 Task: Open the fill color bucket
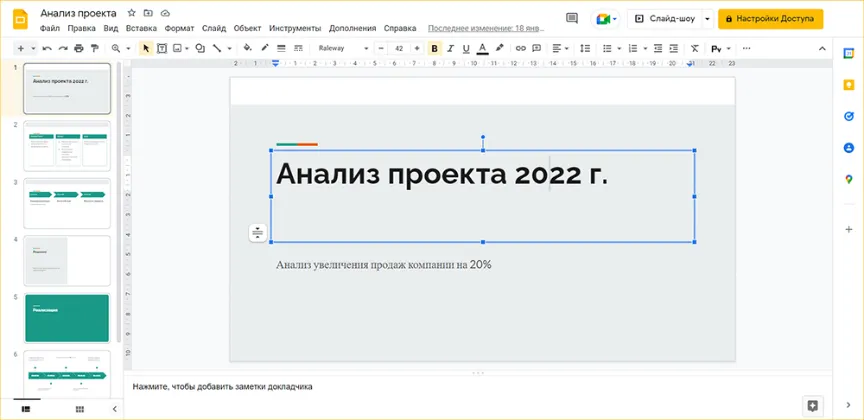248,49
